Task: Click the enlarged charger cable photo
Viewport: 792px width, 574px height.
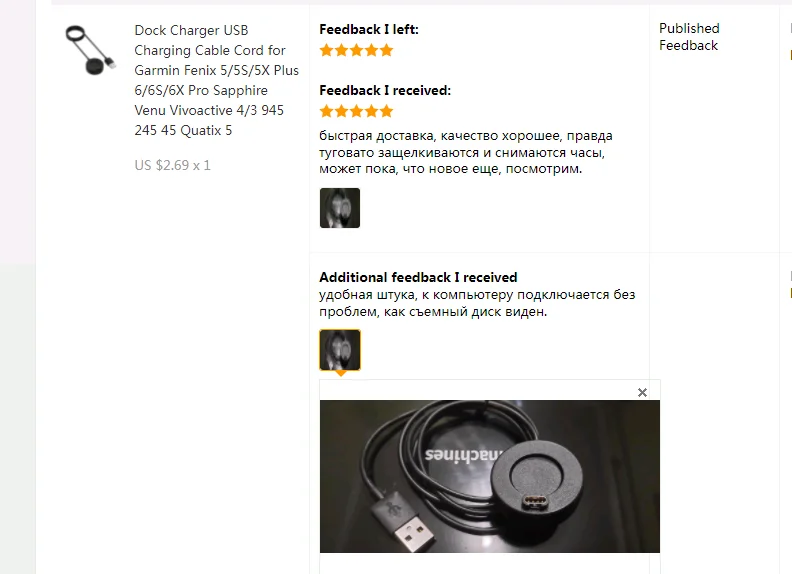Action: coord(489,476)
